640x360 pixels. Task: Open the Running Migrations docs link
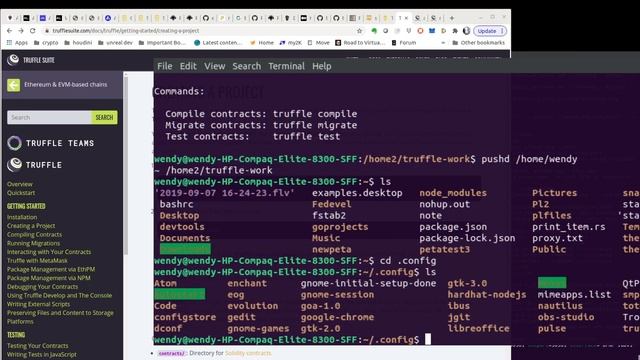pos(33,243)
